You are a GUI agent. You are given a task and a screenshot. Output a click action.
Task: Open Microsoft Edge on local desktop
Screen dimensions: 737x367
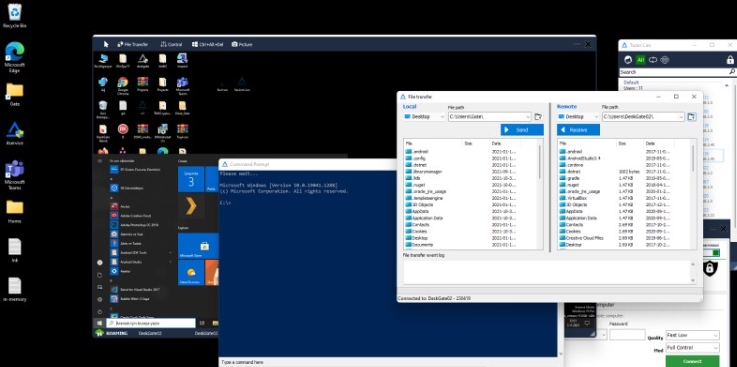pyautogui.click(x=15, y=57)
